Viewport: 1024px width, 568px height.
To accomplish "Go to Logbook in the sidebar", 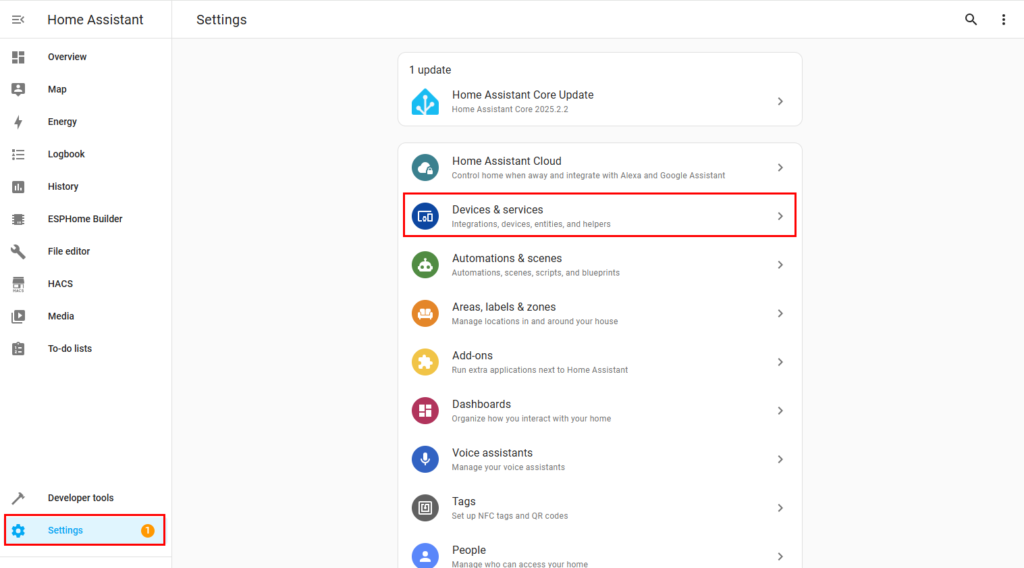I will pos(86,154).
